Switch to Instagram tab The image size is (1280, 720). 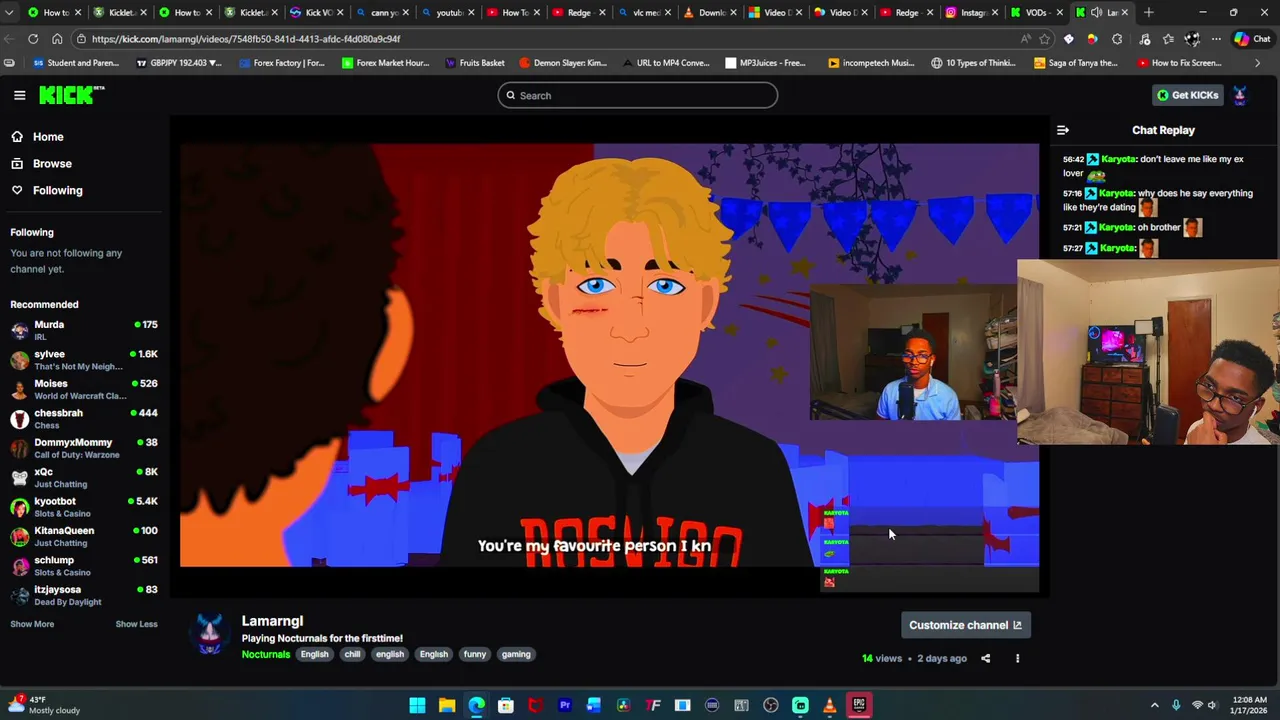coord(970,13)
